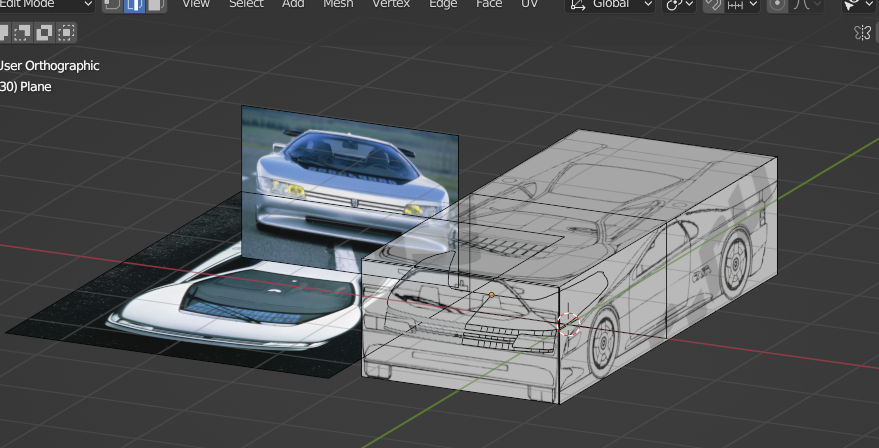The height and width of the screenshot is (448, 879).
Task: Open the Face menu
Action: (x=489, y=4)
